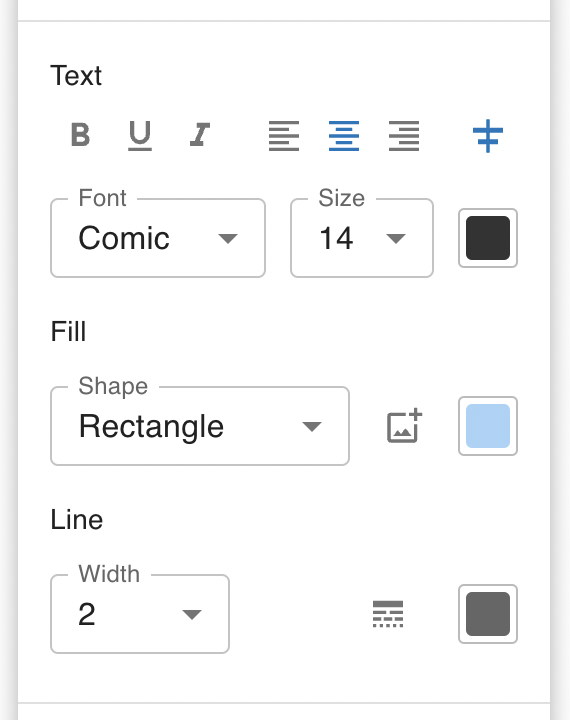Align text to the right
This screenshot has width=570, height=720.
404,136
